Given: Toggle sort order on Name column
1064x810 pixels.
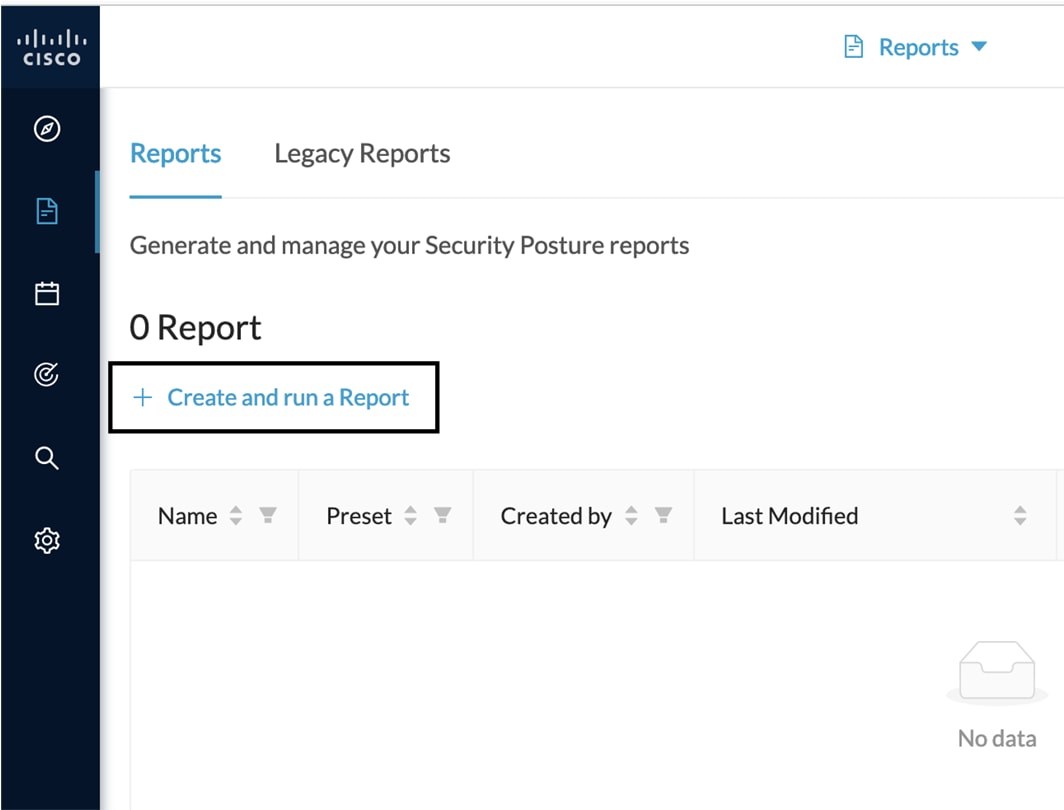Looking at the screenshot, I should (235, 515).
